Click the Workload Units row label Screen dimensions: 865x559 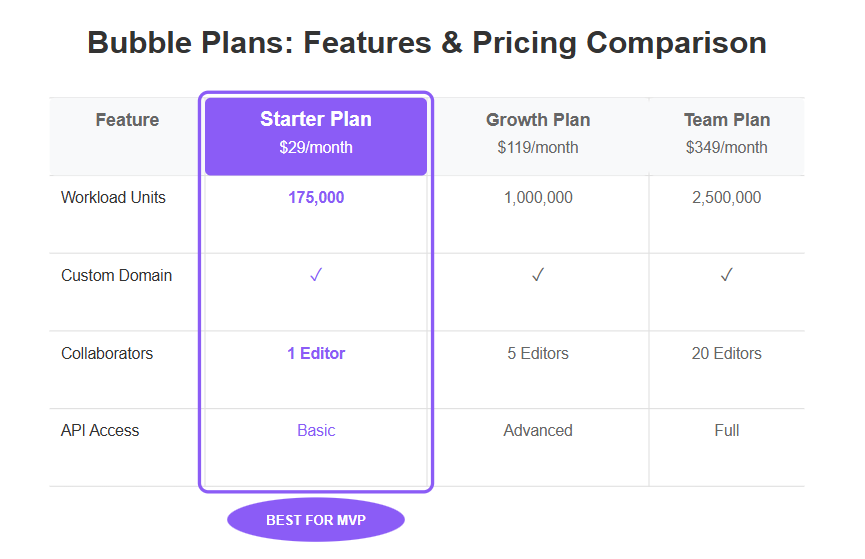click(x=113, y=198)
